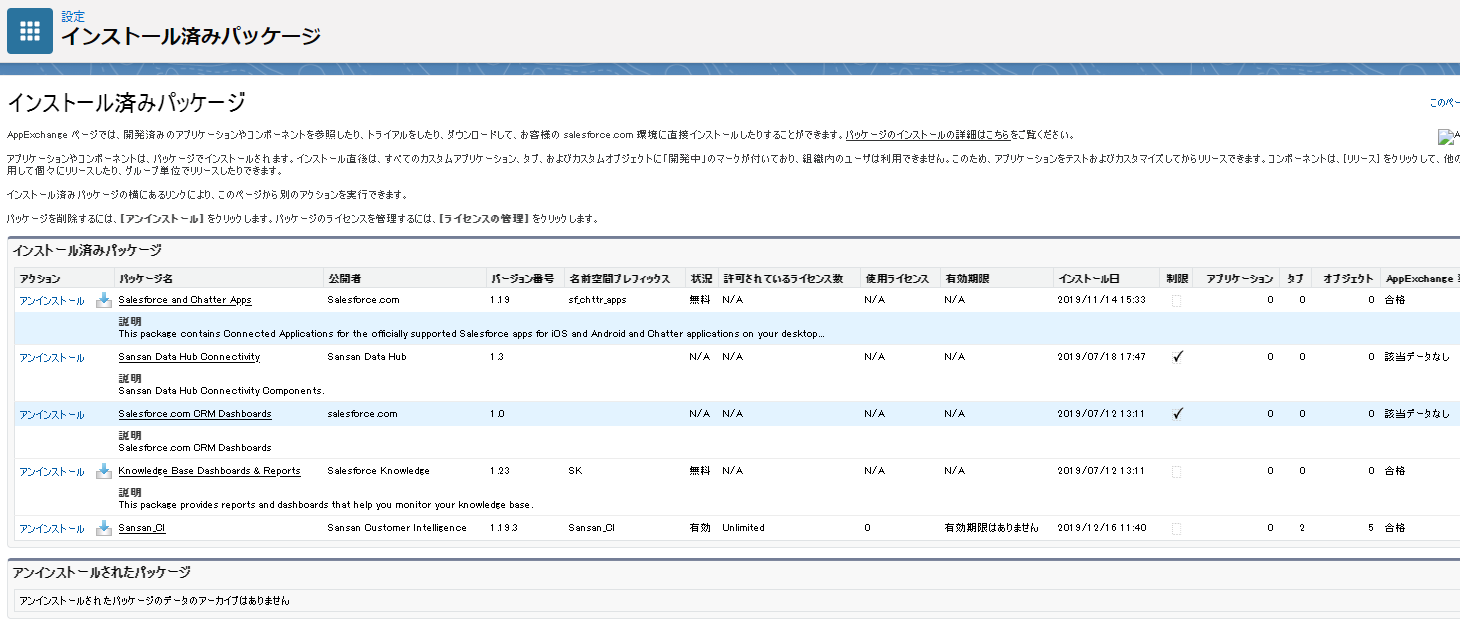This screenshot has height=622, width=1460.
Task: Click the 公開者 column header
Action: coord(343,278)
